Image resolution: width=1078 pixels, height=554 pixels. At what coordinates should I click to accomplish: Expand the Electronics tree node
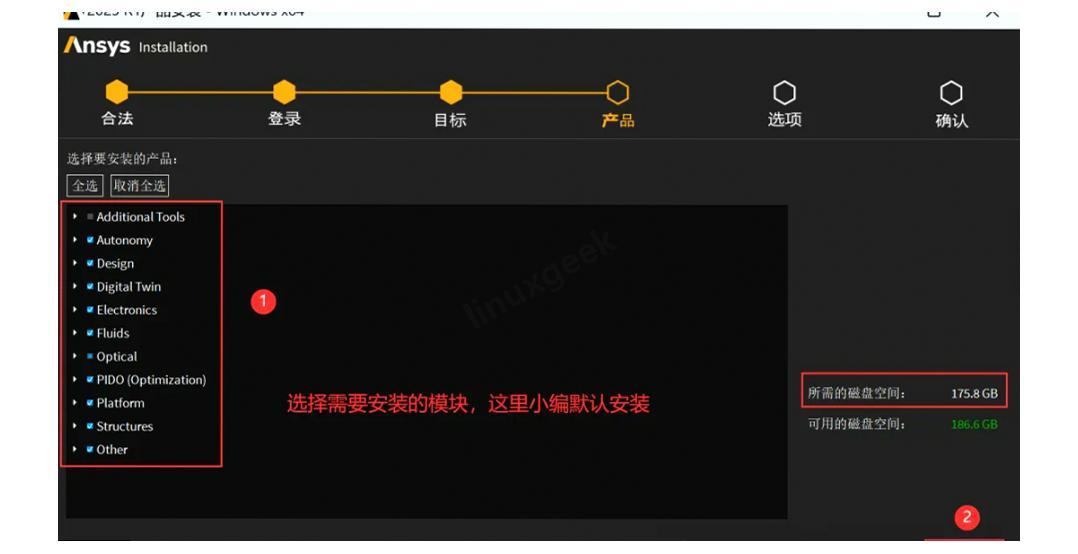click(75, 310)
